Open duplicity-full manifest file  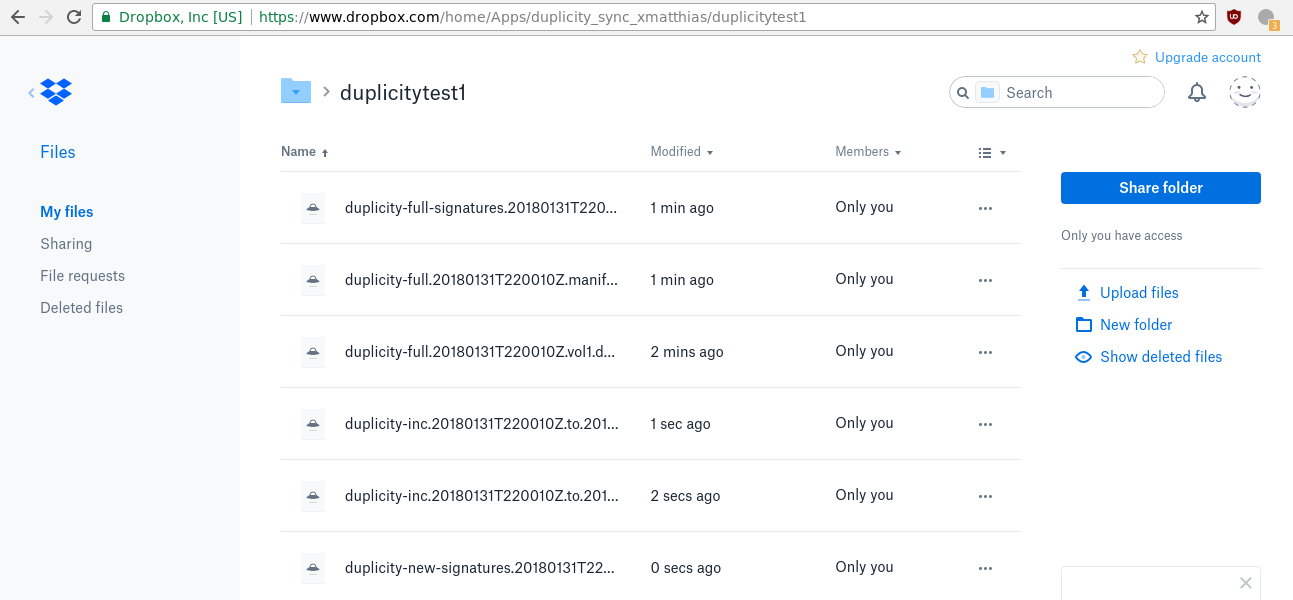(481, 280)
